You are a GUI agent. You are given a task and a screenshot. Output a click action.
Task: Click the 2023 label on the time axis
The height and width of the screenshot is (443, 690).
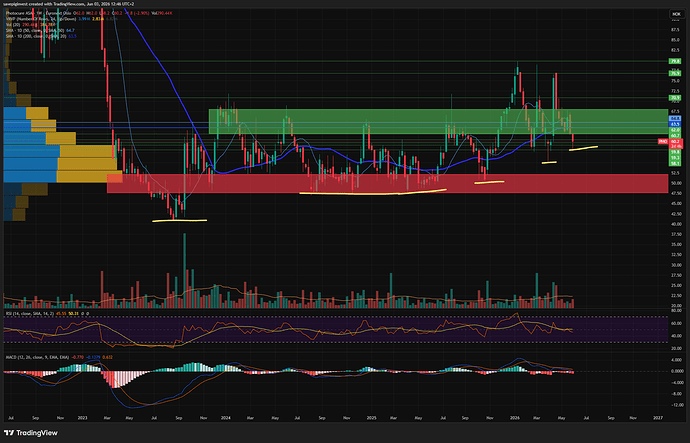(83, 418)
